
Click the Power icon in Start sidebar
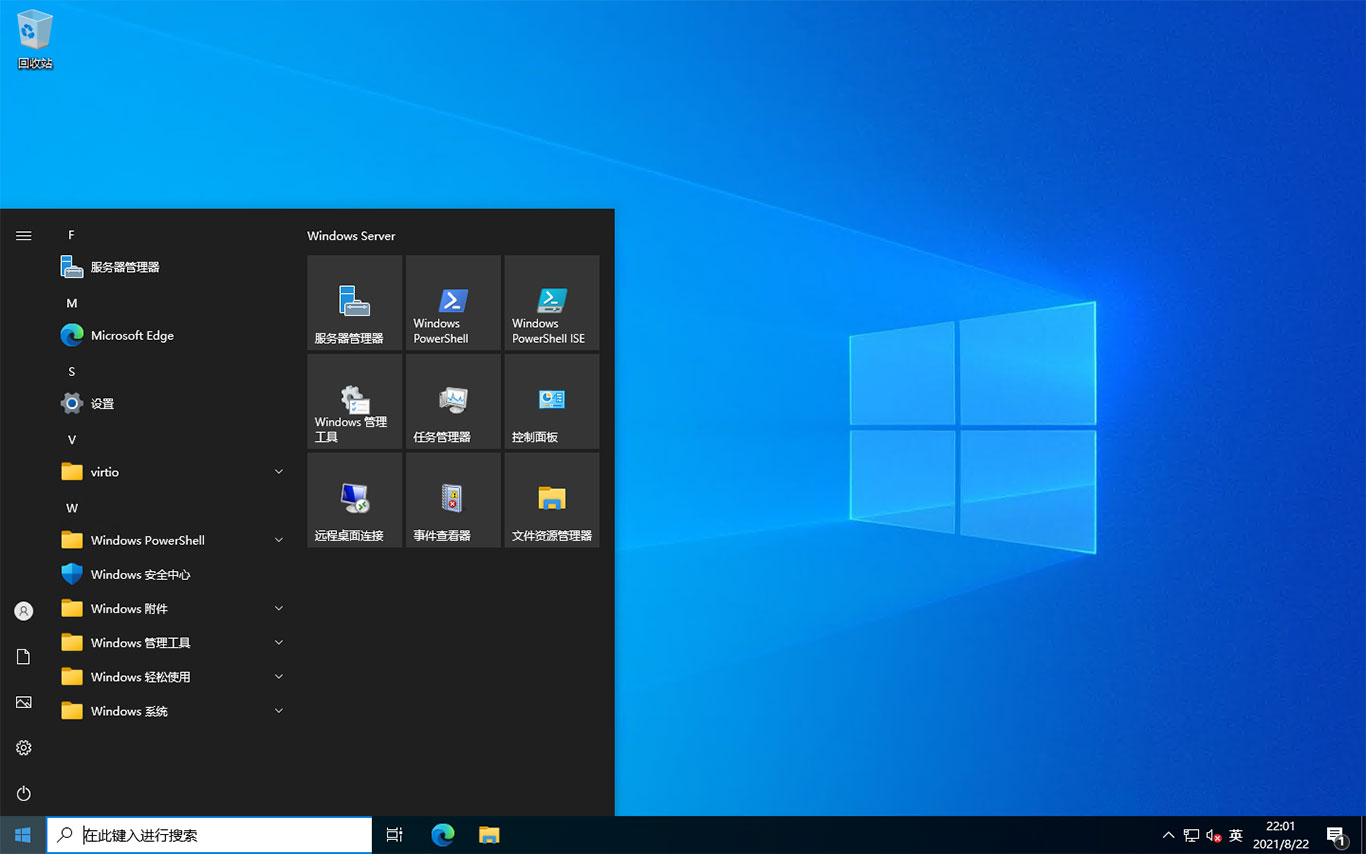coord(24,793)
